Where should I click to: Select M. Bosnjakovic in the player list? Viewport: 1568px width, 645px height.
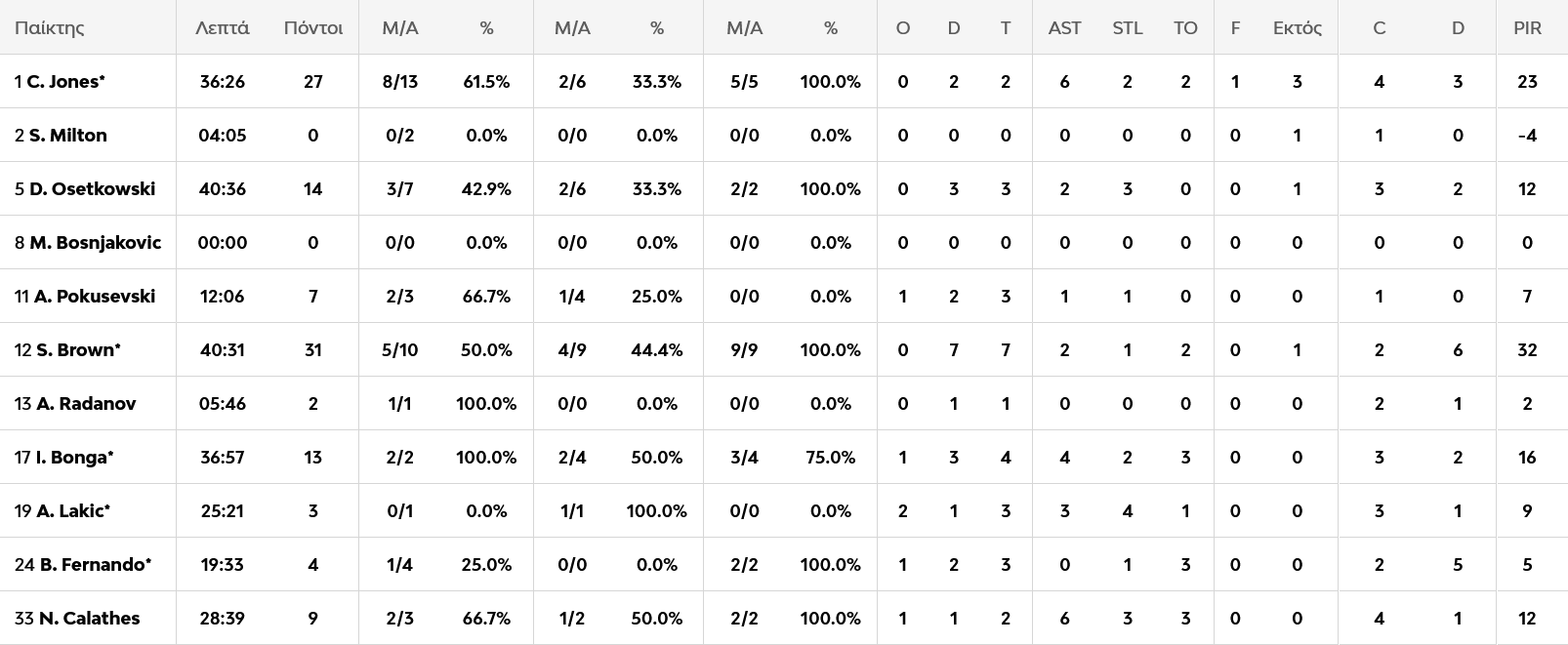[x=95, y=243]
